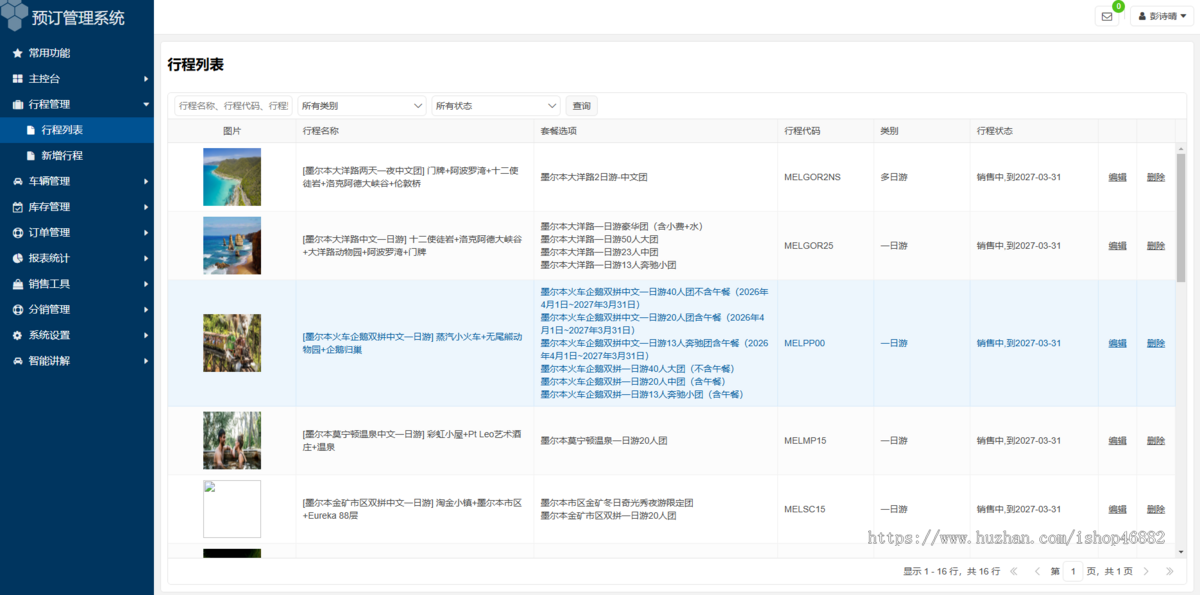This screenshot has width=1200, height=595.
Task: Click 报表统计 chart icon
Action: click(17, 258)
